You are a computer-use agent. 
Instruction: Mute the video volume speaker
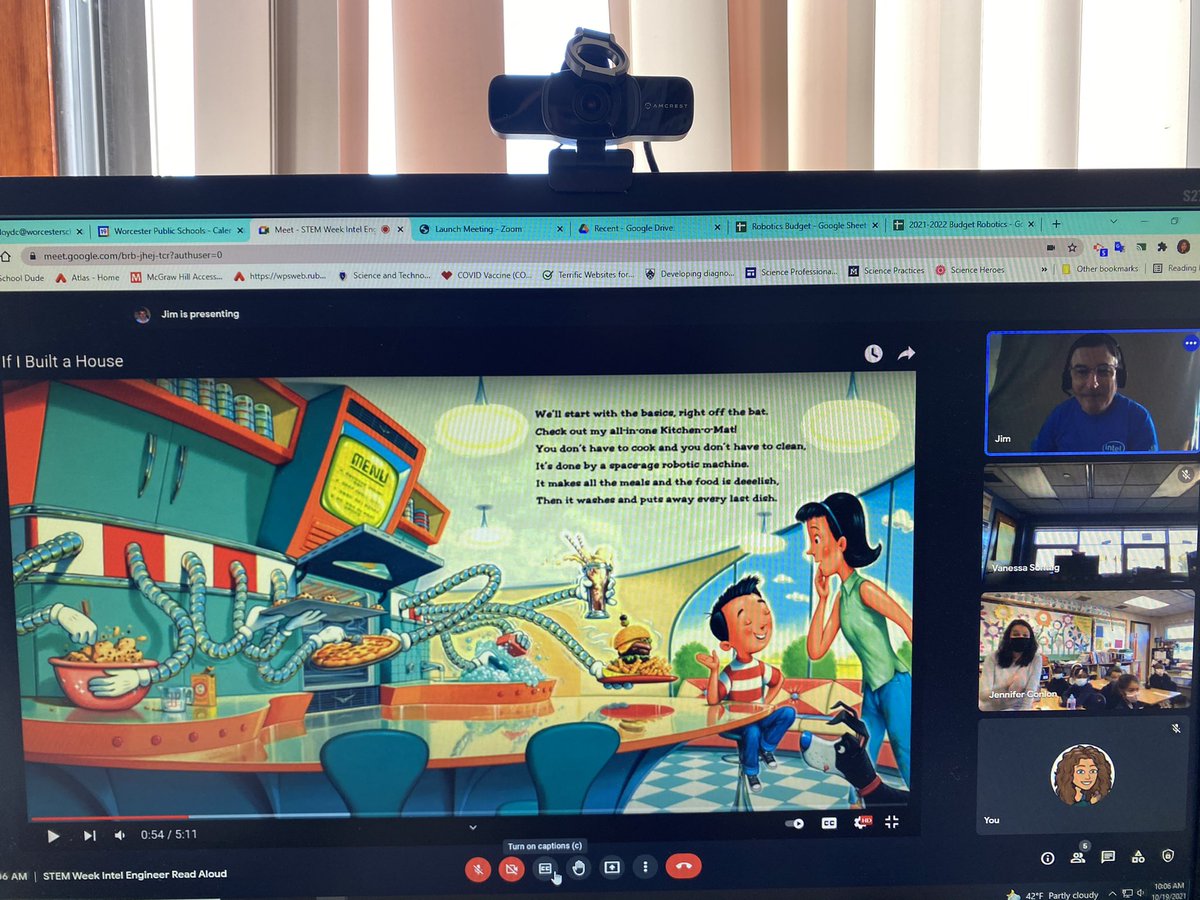click(120, 835)
